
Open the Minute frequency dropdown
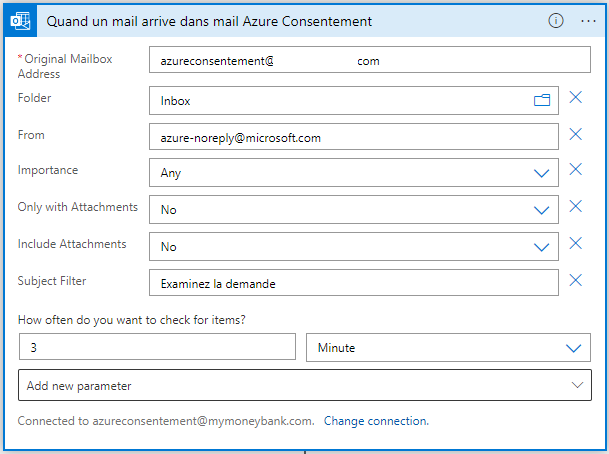tap(574, 348)
